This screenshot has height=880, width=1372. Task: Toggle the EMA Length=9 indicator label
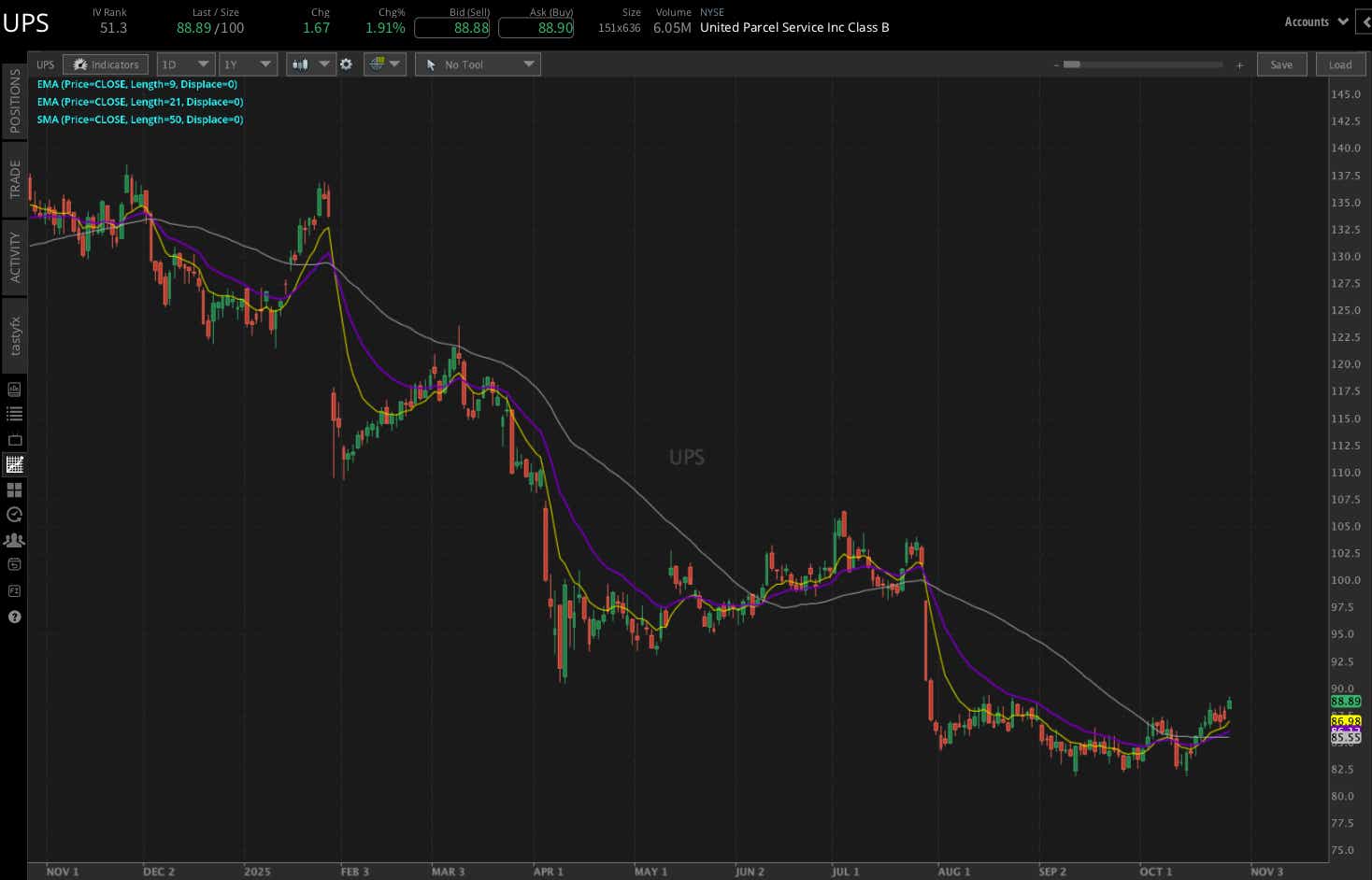click(137, 84)
